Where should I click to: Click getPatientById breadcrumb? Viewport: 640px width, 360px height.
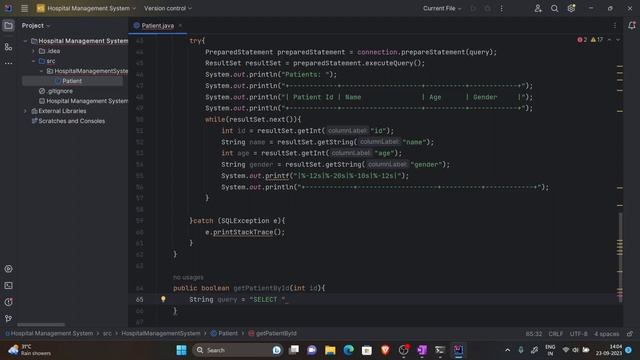pyautogui.click(x=273, y=333)
